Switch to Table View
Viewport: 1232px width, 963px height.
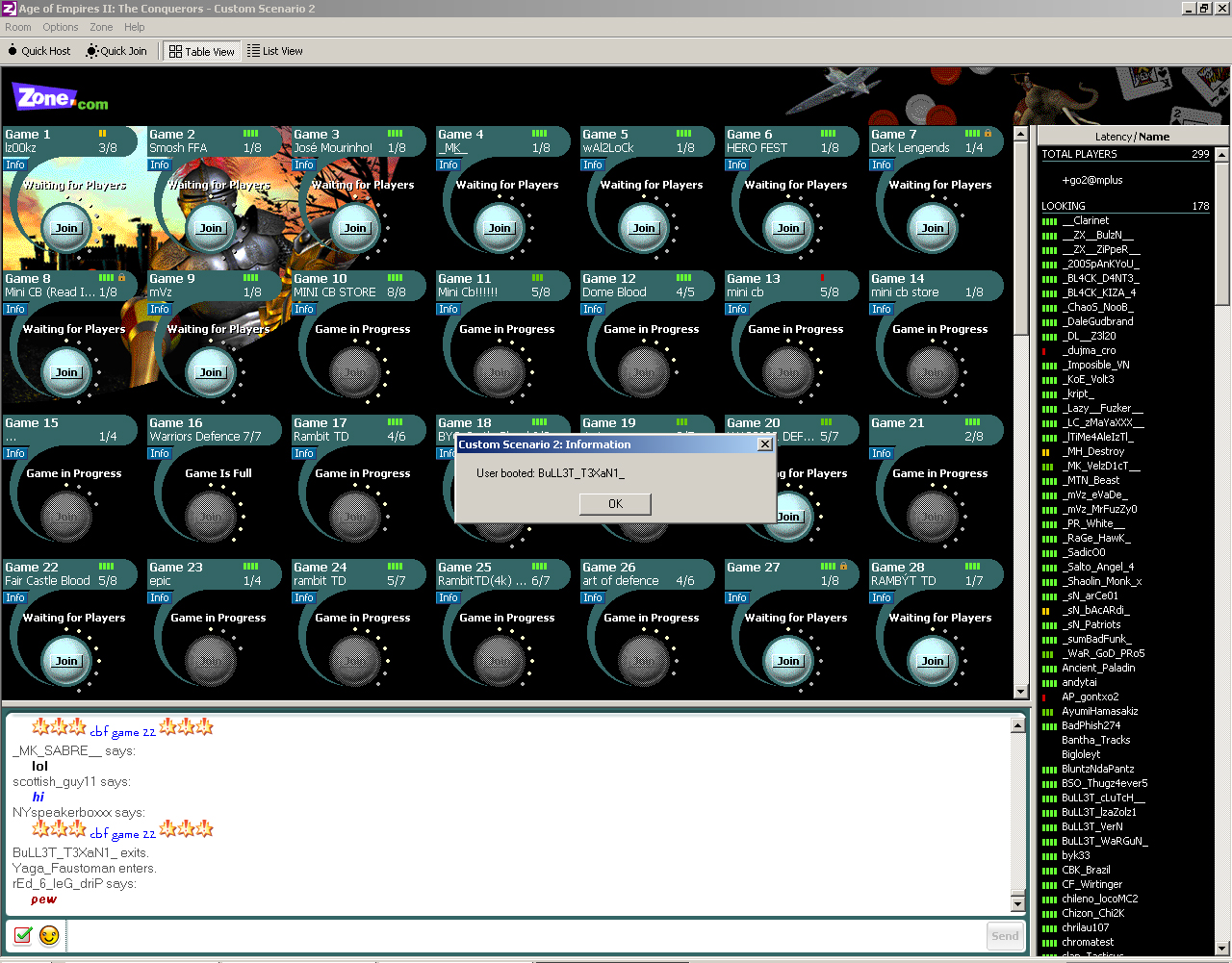coord(201,51)
